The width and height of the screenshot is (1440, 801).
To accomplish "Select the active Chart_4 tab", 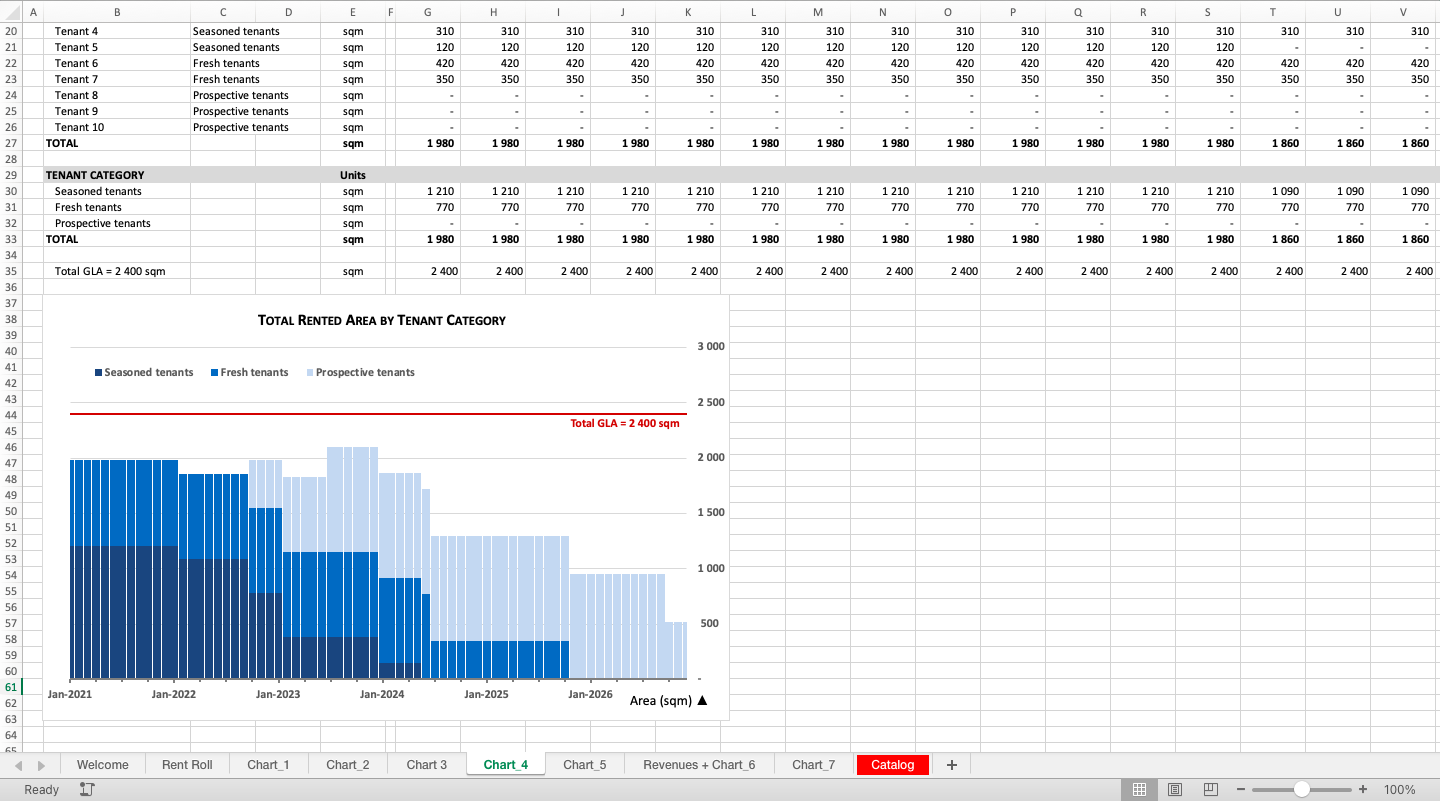I will [x=506, y=764].
